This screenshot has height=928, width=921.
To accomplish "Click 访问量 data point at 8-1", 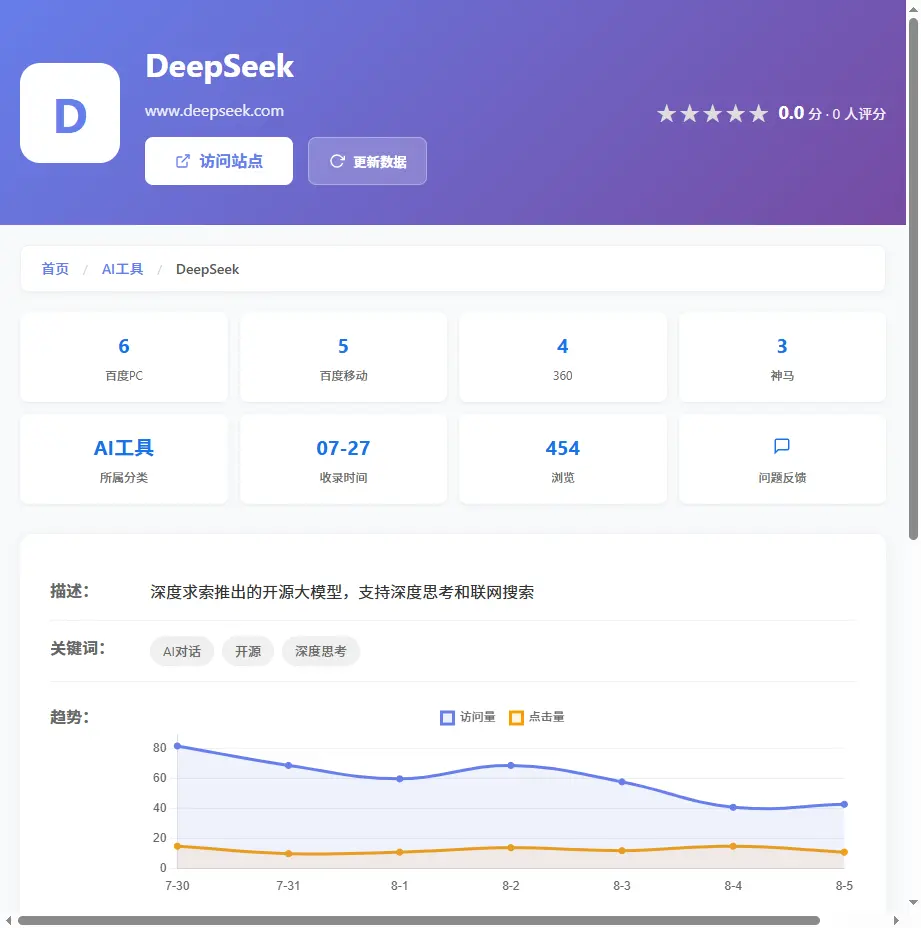I will 400,779.
